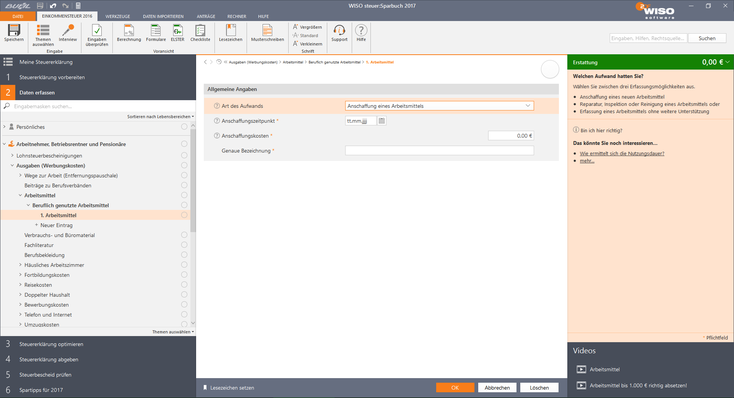Collapse the Arbeitsmittel tree node
Image resolution: width=734 pixels, height=398 pixels.
(x=20, y=195)
